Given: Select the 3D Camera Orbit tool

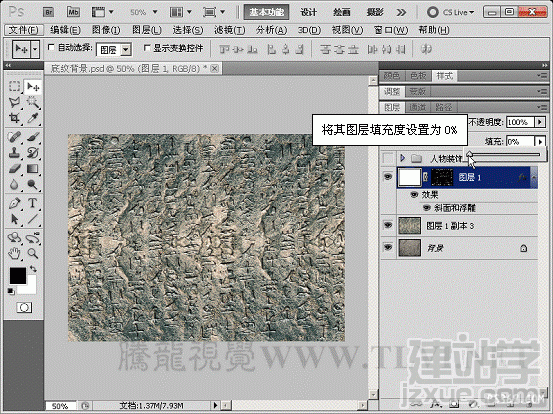Looking at the screenshot, I should 33,238.
